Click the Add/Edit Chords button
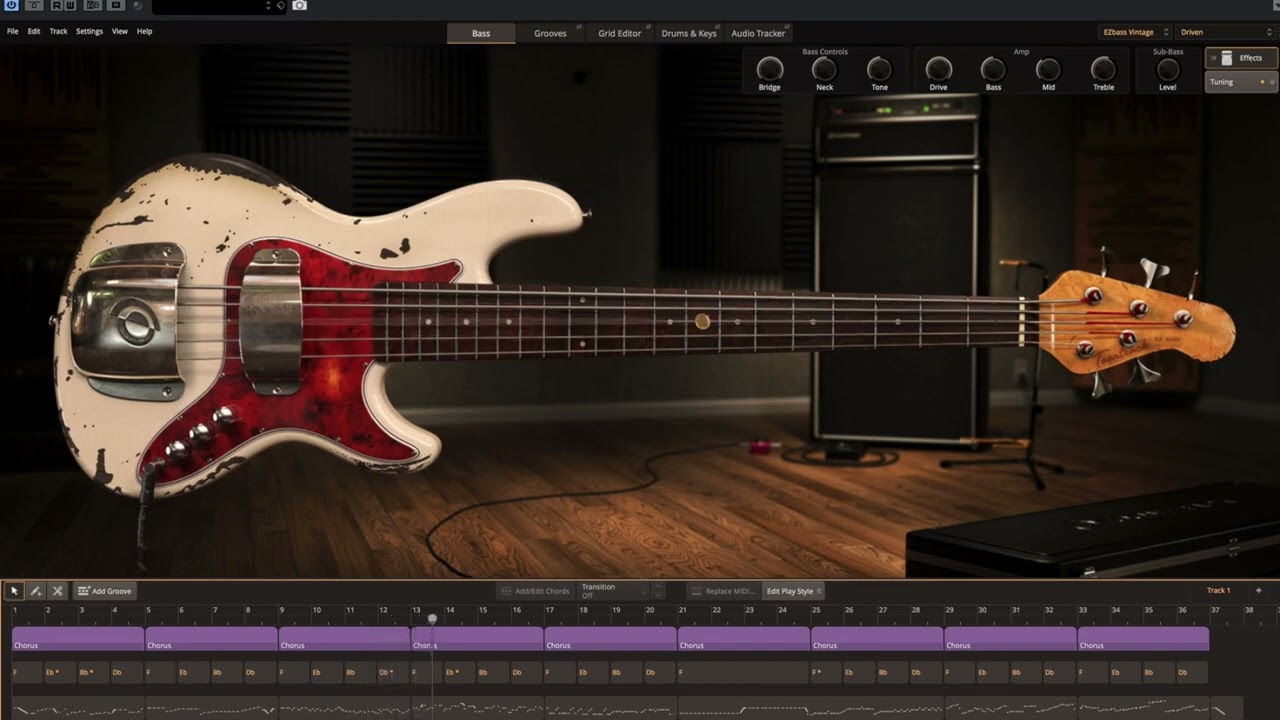The image size is (1280, 720). 535,591
